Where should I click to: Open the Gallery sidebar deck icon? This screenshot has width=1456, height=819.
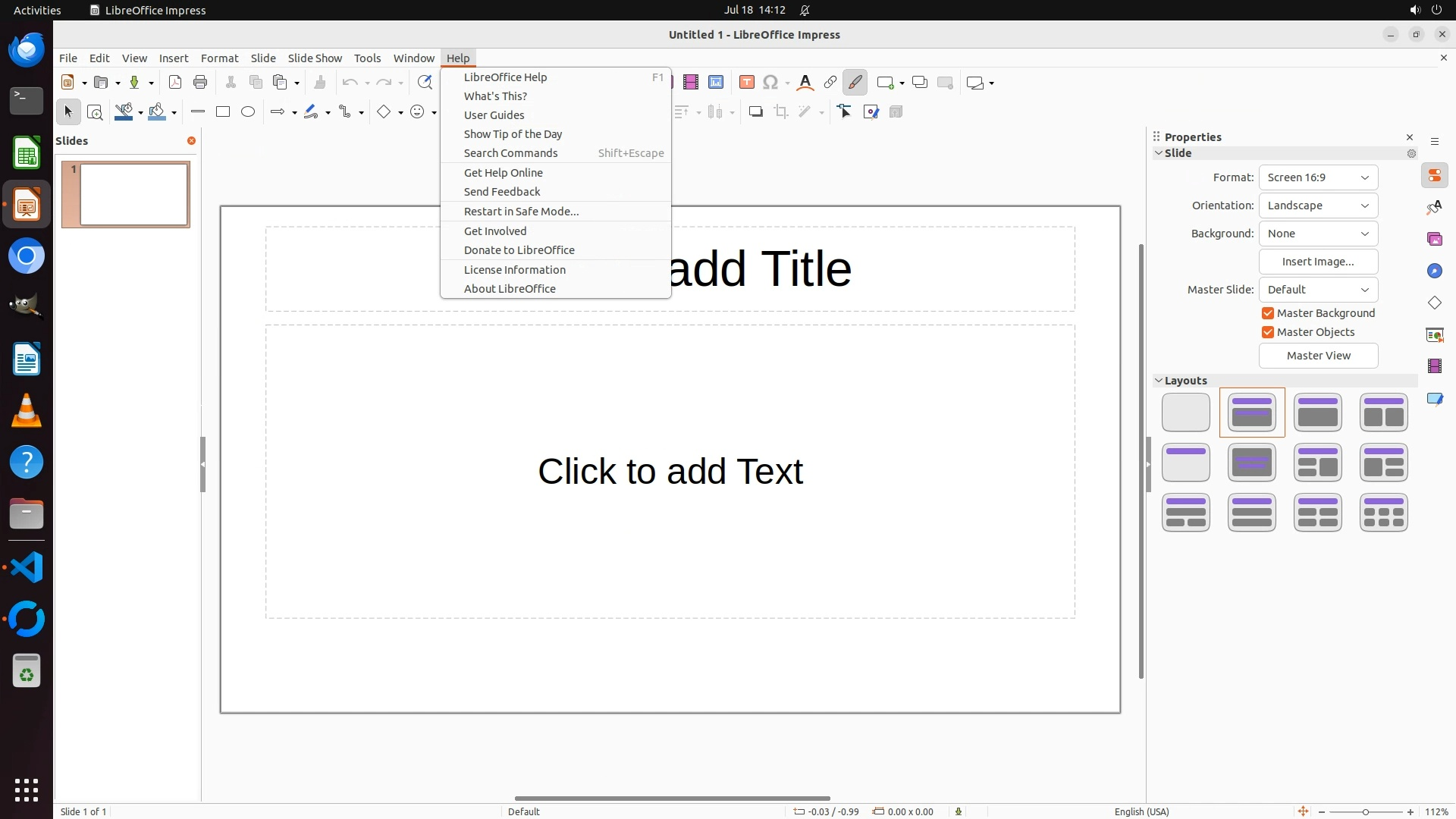click(1434, 240)
